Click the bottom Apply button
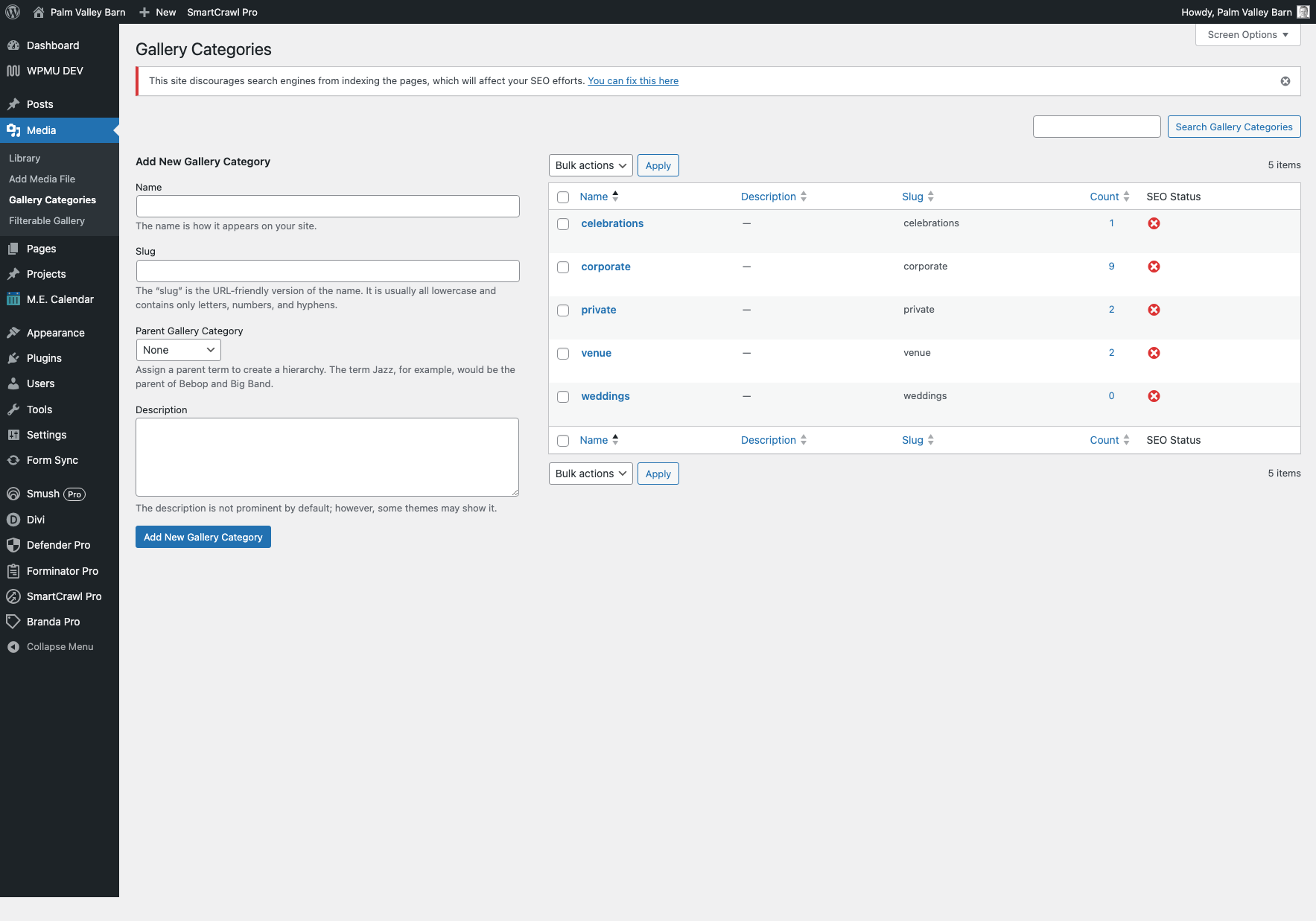Image resolution: width=1316 pixels, height=921 pixels. pyautogui.click(x=658, y=474)
